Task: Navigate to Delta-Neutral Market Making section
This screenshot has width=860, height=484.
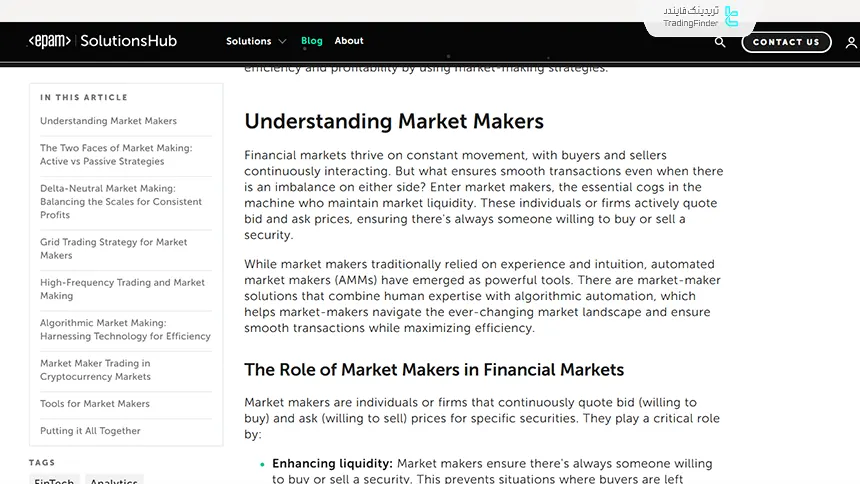Action: 121,201
